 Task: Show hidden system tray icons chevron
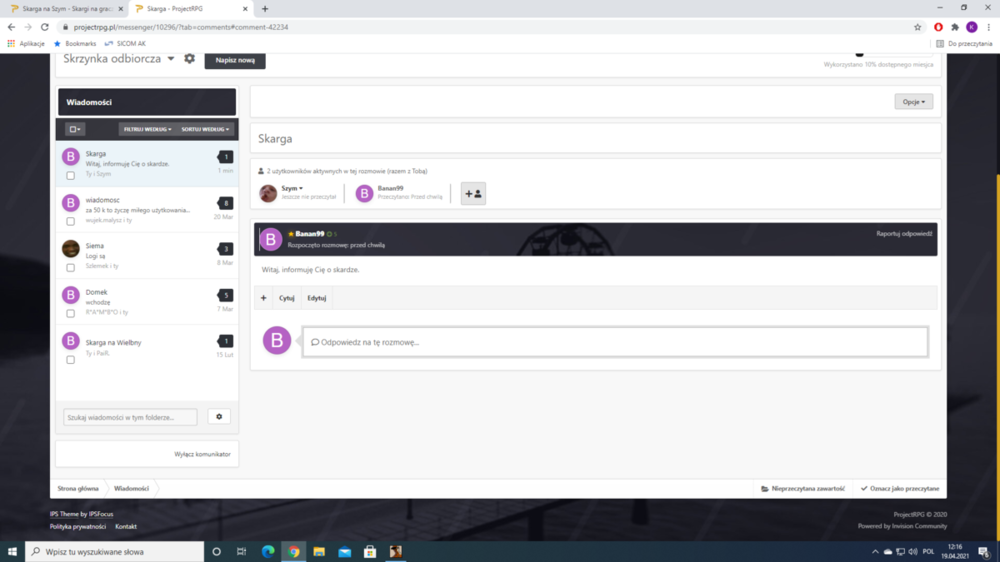(x=875, y=552)
